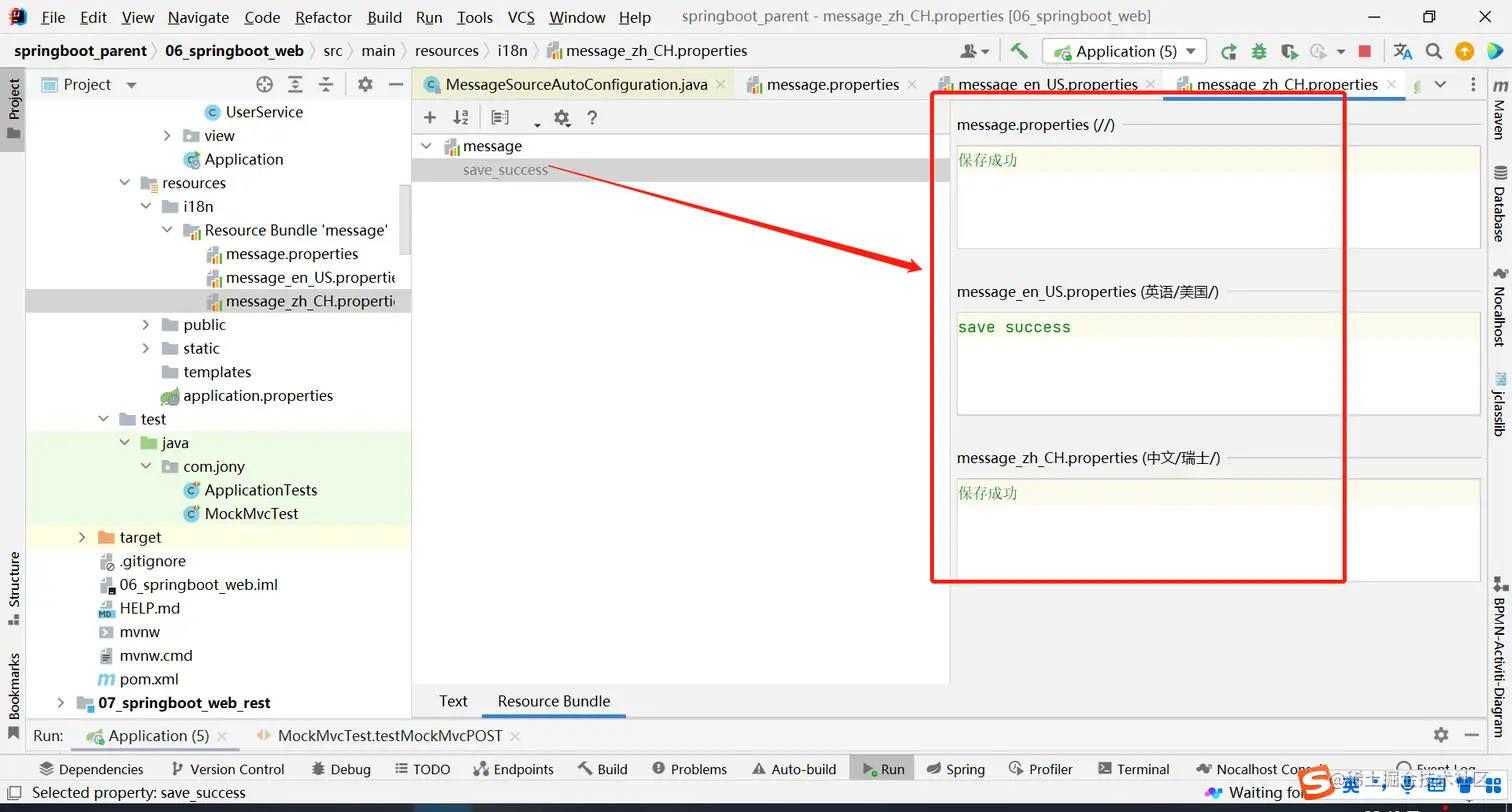Show the hidden editor tabs list
1512x812 pixels.
point(1441,85)
